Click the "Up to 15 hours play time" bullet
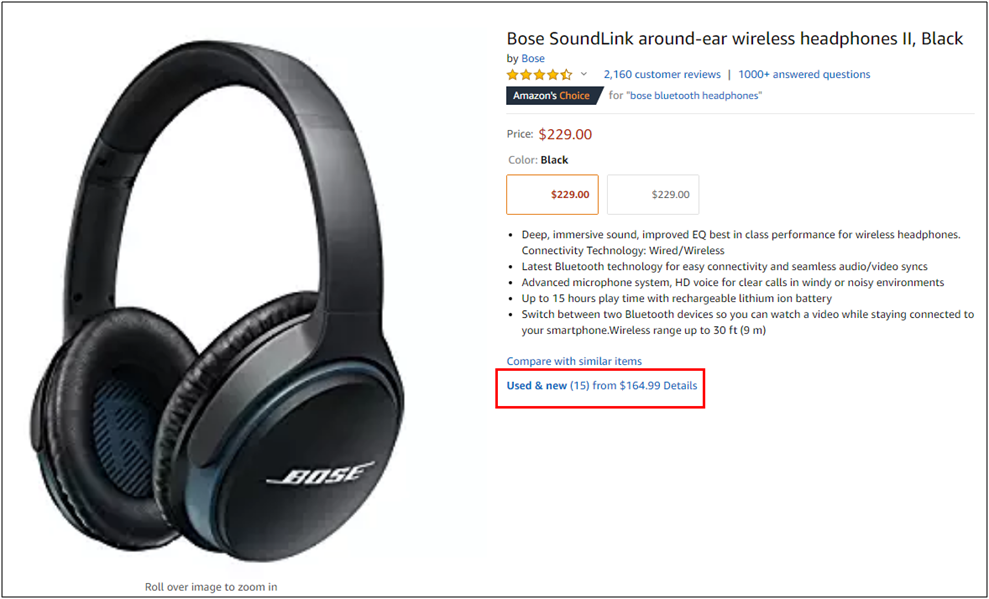989x599 pixels. (x=676, y=298)
